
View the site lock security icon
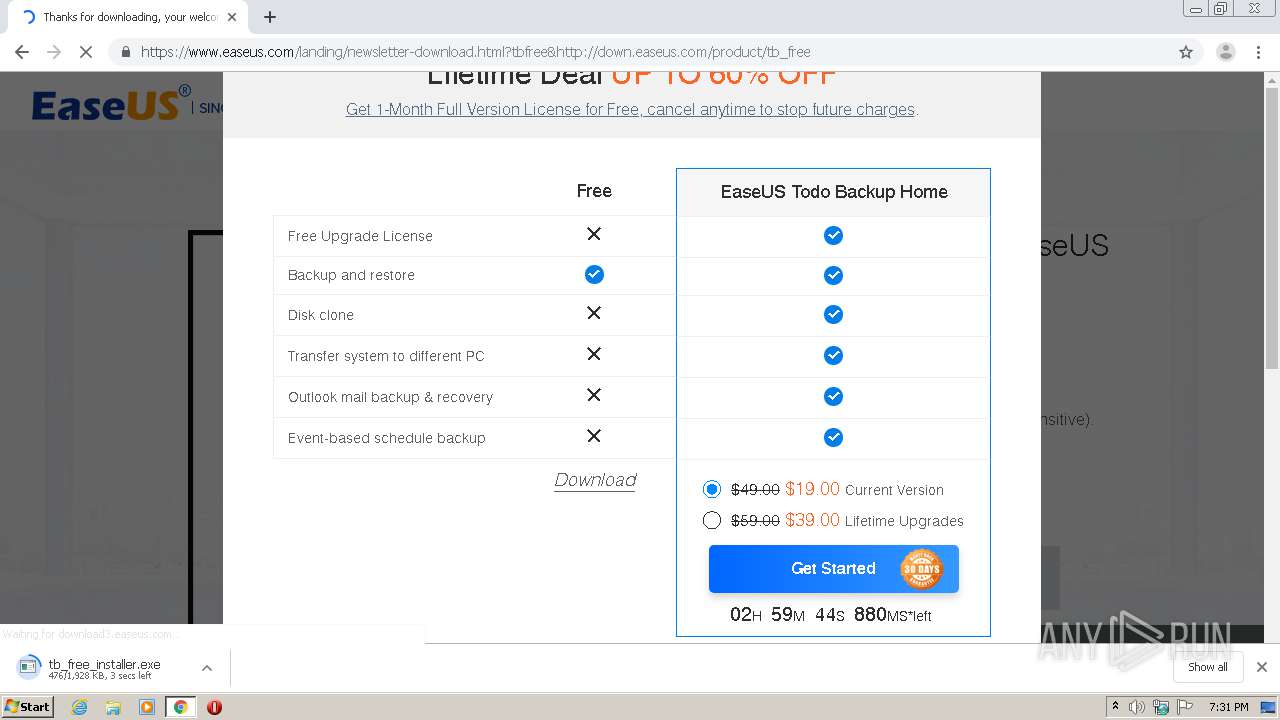125,52
